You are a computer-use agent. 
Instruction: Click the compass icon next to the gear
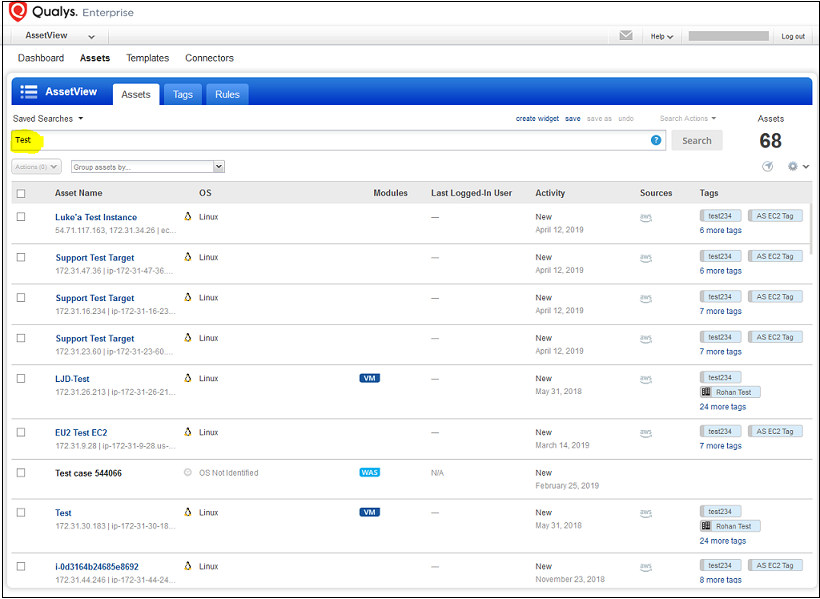[768, 166]
